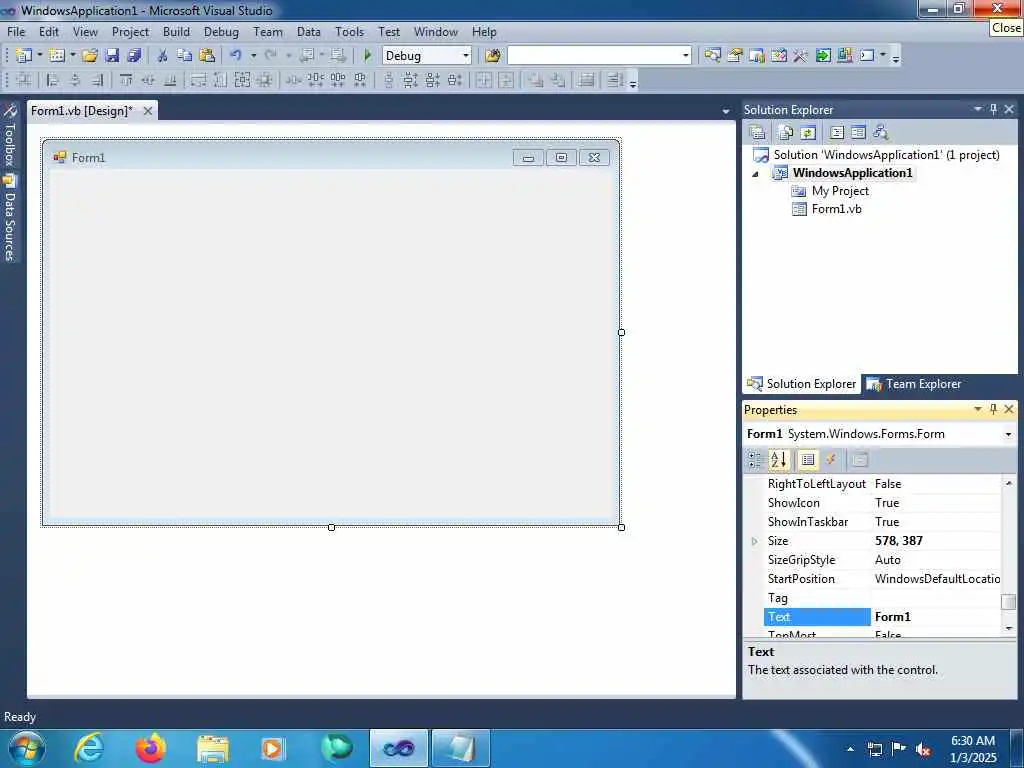The image size is (1024, 768).
Task: Click the Paste clipboard icon
Action: 207,56
